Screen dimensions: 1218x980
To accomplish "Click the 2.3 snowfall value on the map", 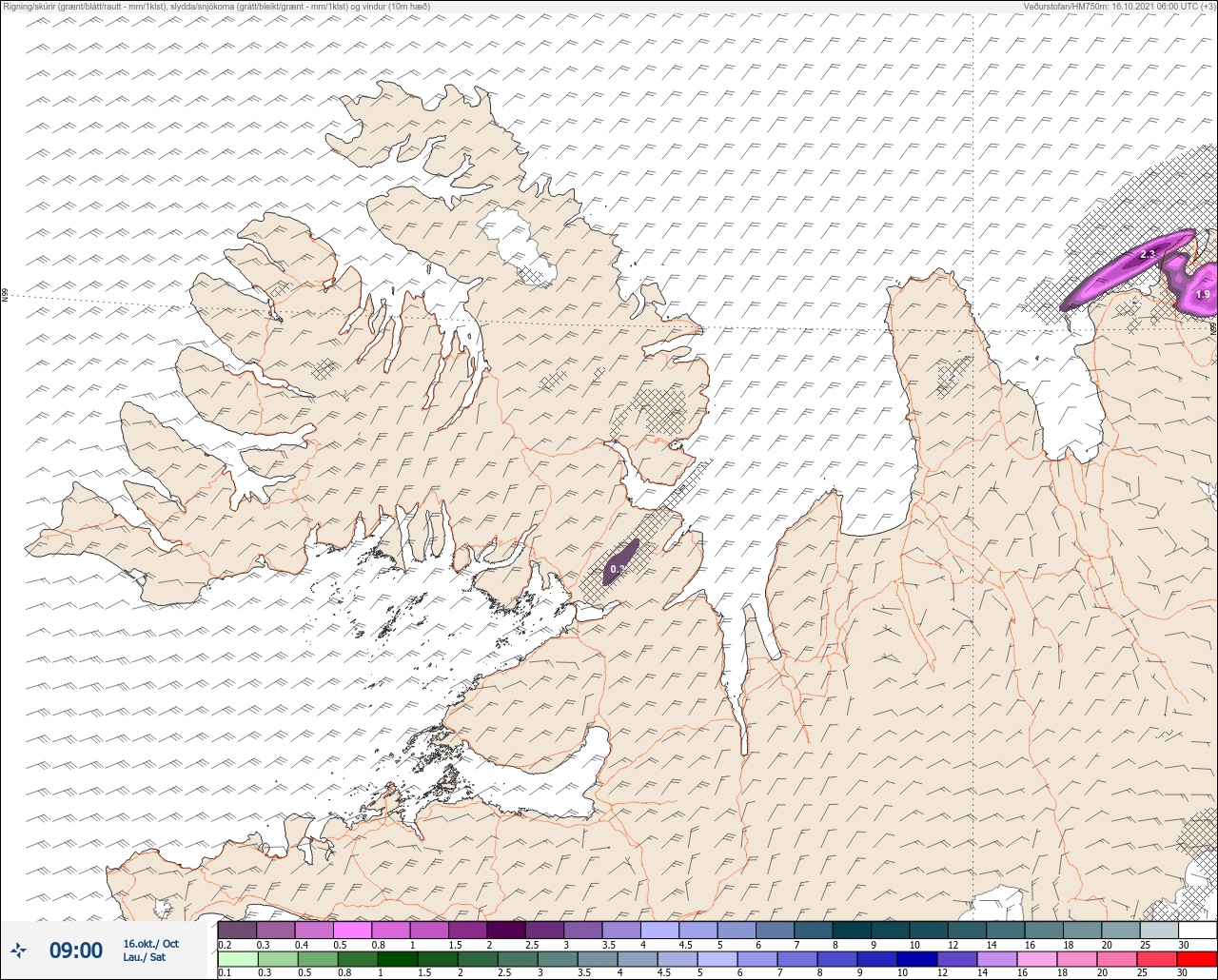I will pos(1147,254).
